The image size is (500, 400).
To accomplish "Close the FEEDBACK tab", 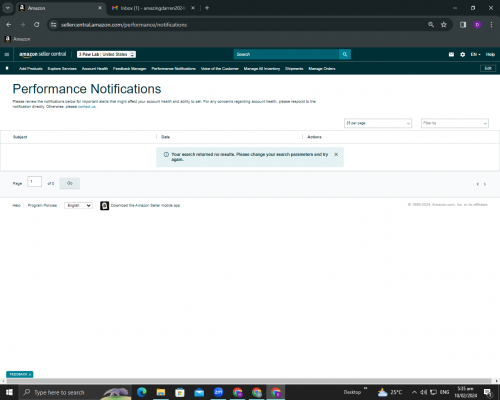I will (x=30, y=375).
